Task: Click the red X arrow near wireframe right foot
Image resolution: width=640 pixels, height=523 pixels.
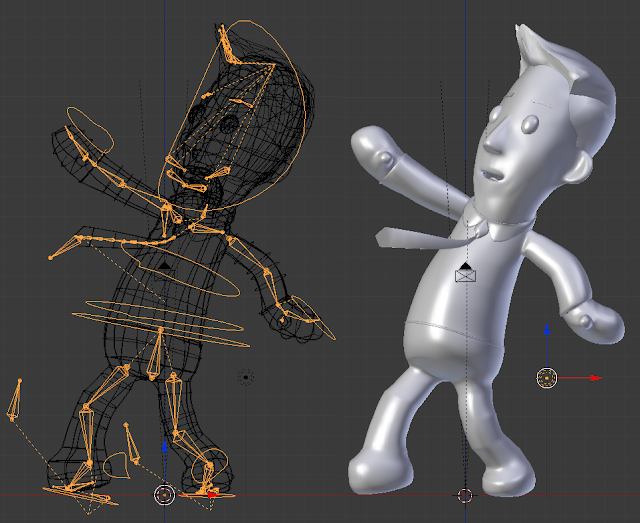Action: 213,495
